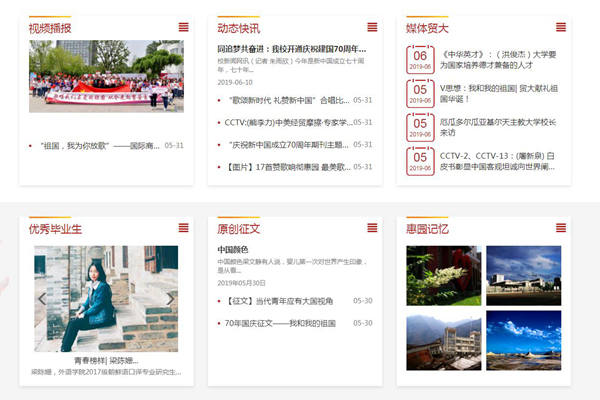Image resolution: width=600 pixels, height=400 pixels.
Task: Open the menu icon beside 原创征文
Action: [x=372, y=228]
